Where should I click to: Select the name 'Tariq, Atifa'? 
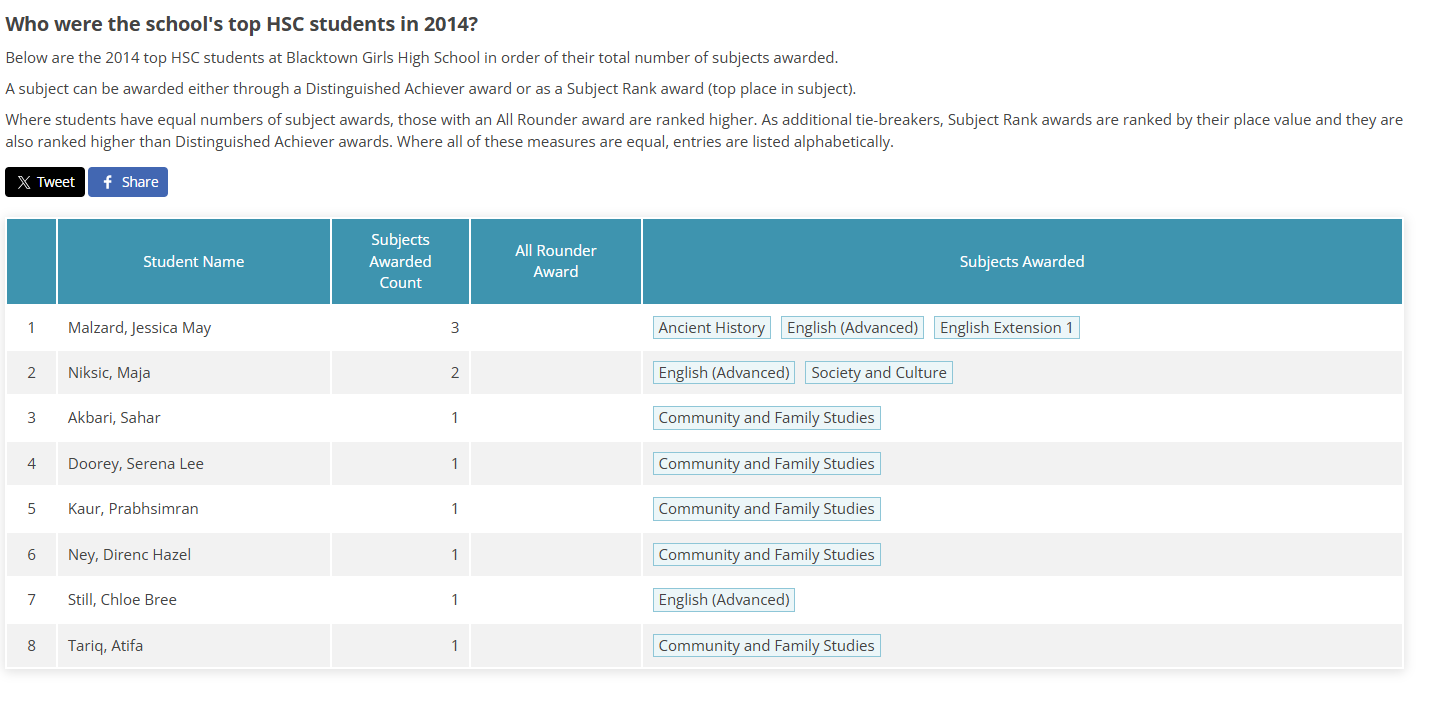coord(105,646)
